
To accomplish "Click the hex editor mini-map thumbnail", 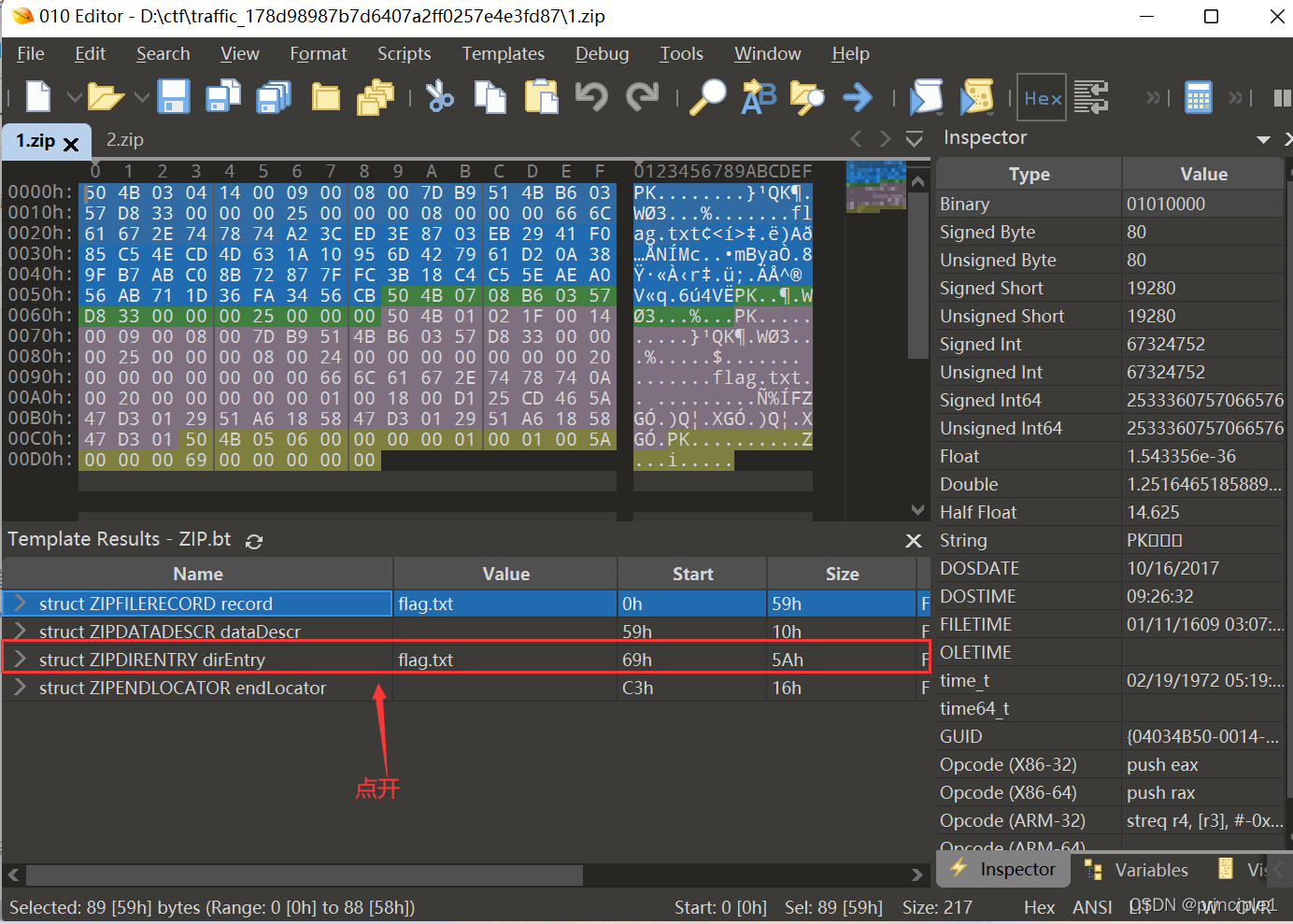I will click(875, 186).
